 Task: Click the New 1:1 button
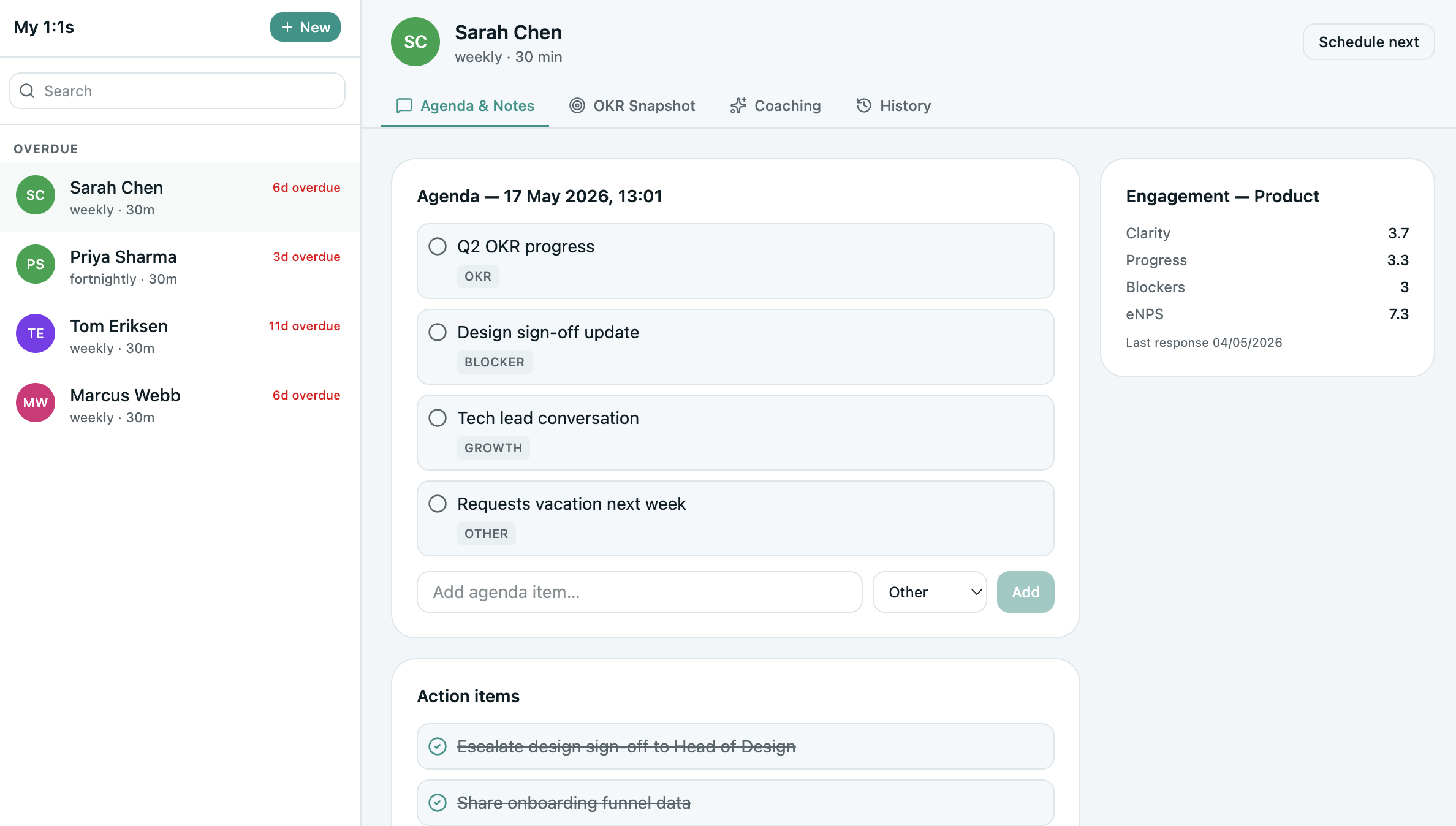[305, 27]
